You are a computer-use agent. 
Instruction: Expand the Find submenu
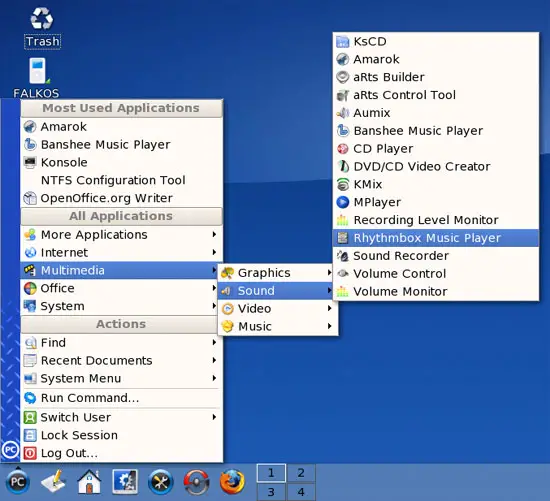[x=121, y=342]
